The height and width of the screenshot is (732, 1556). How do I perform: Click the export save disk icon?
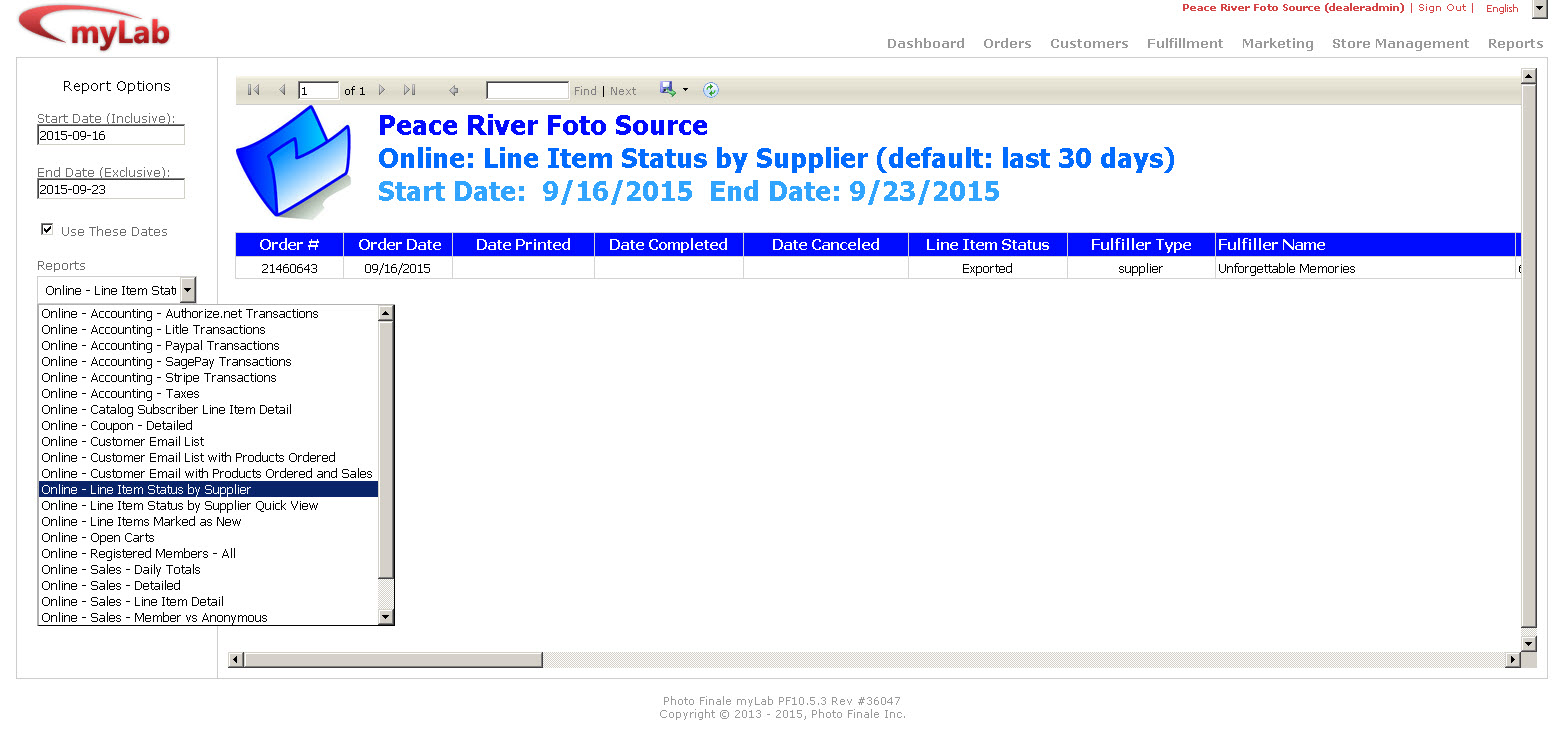[667, 89]
